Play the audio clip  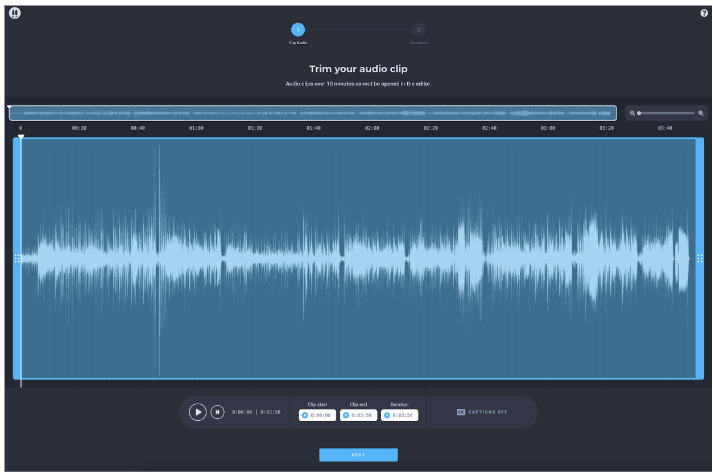(198, 412)
